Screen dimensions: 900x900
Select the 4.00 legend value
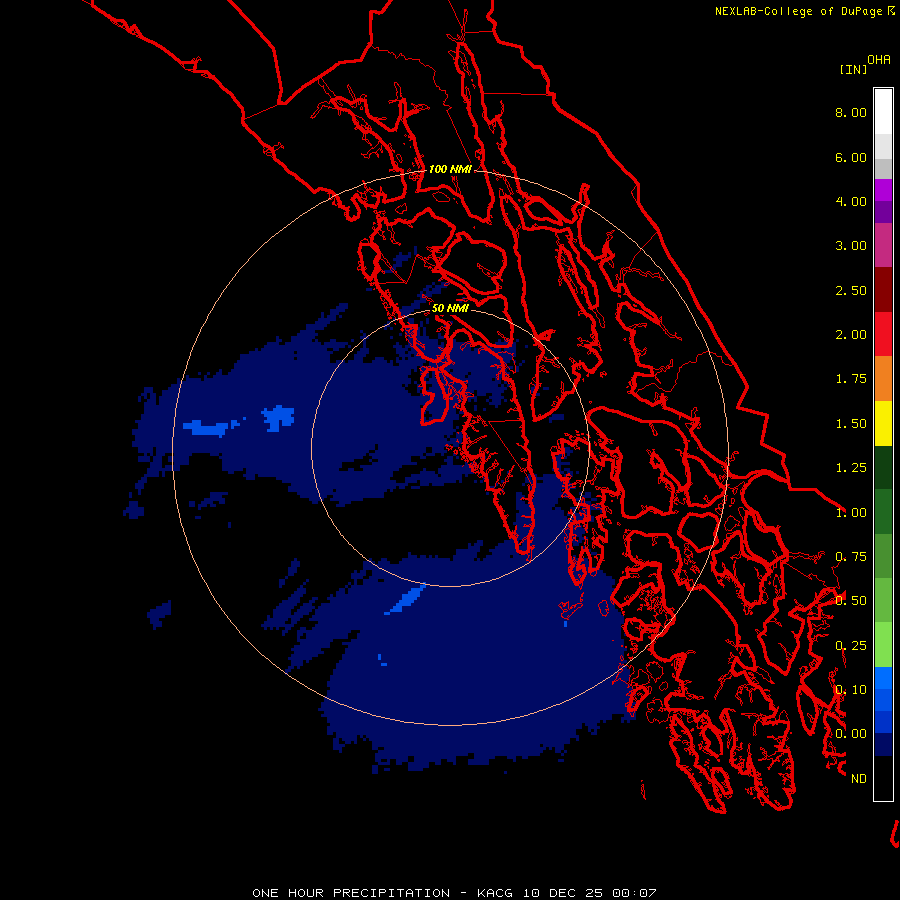(851, 201)
